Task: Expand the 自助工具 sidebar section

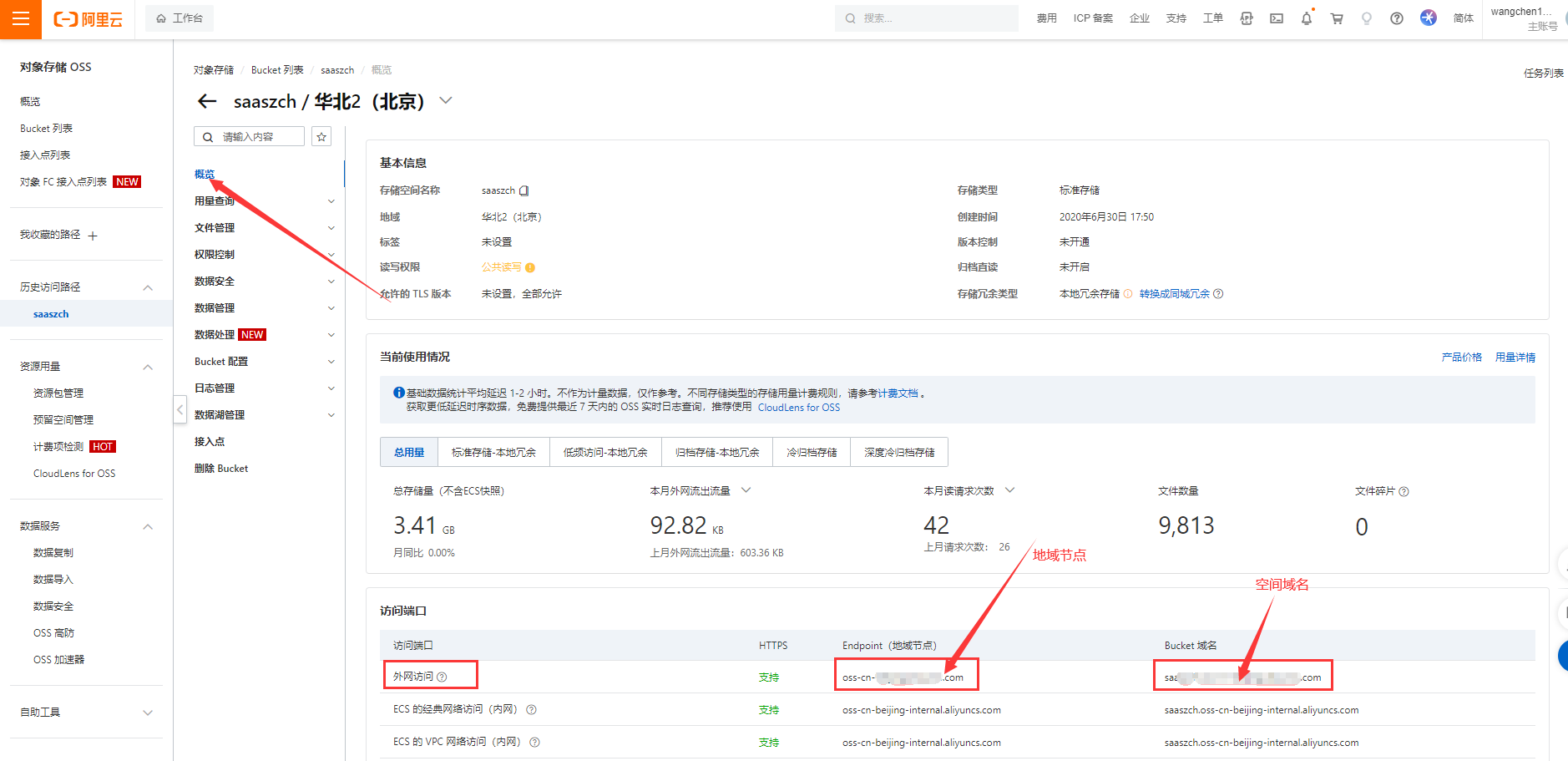Action: click(x=148, y=713)
